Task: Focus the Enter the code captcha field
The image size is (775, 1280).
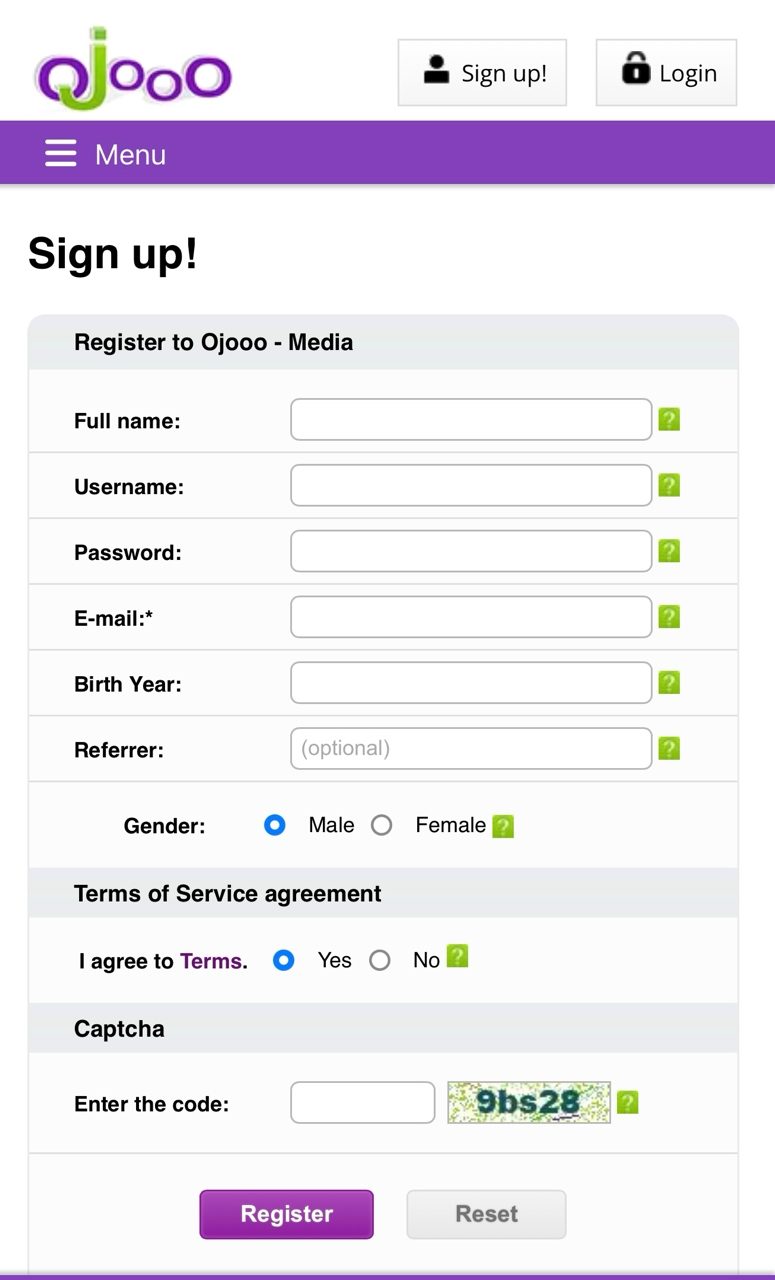Action: tap(362, 1102)
